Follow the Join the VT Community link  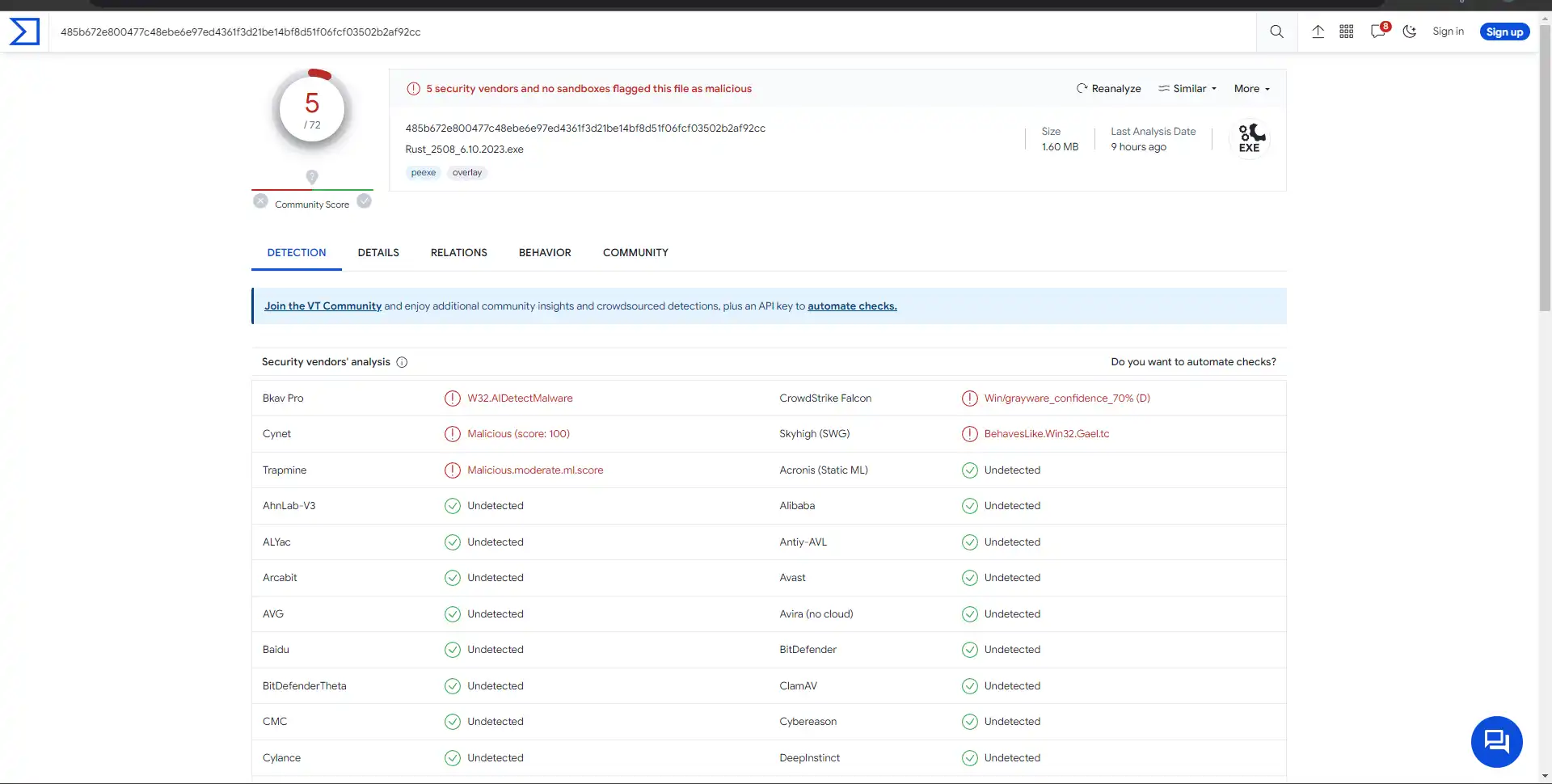(323, 306)
